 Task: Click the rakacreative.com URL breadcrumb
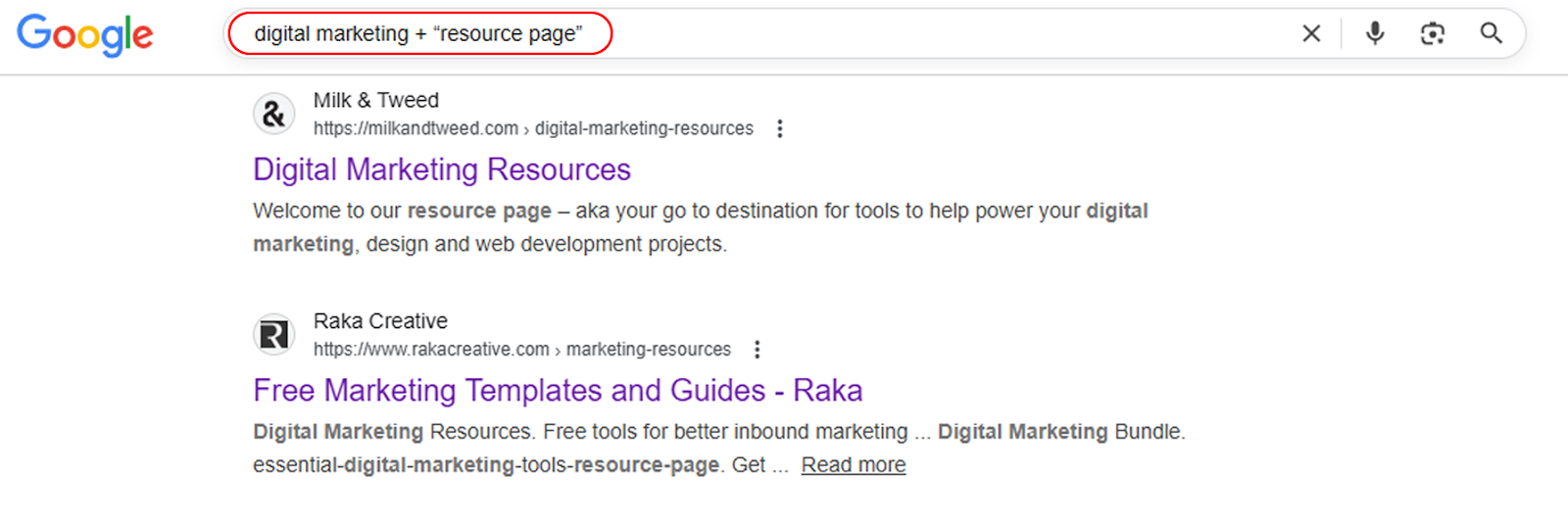(x=522, y=350)
